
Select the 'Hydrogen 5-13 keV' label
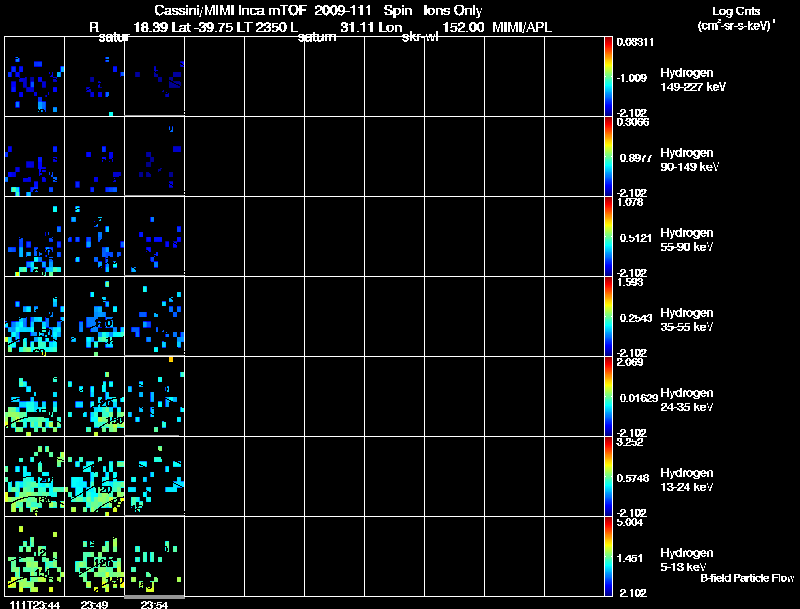tap(687, 560)
